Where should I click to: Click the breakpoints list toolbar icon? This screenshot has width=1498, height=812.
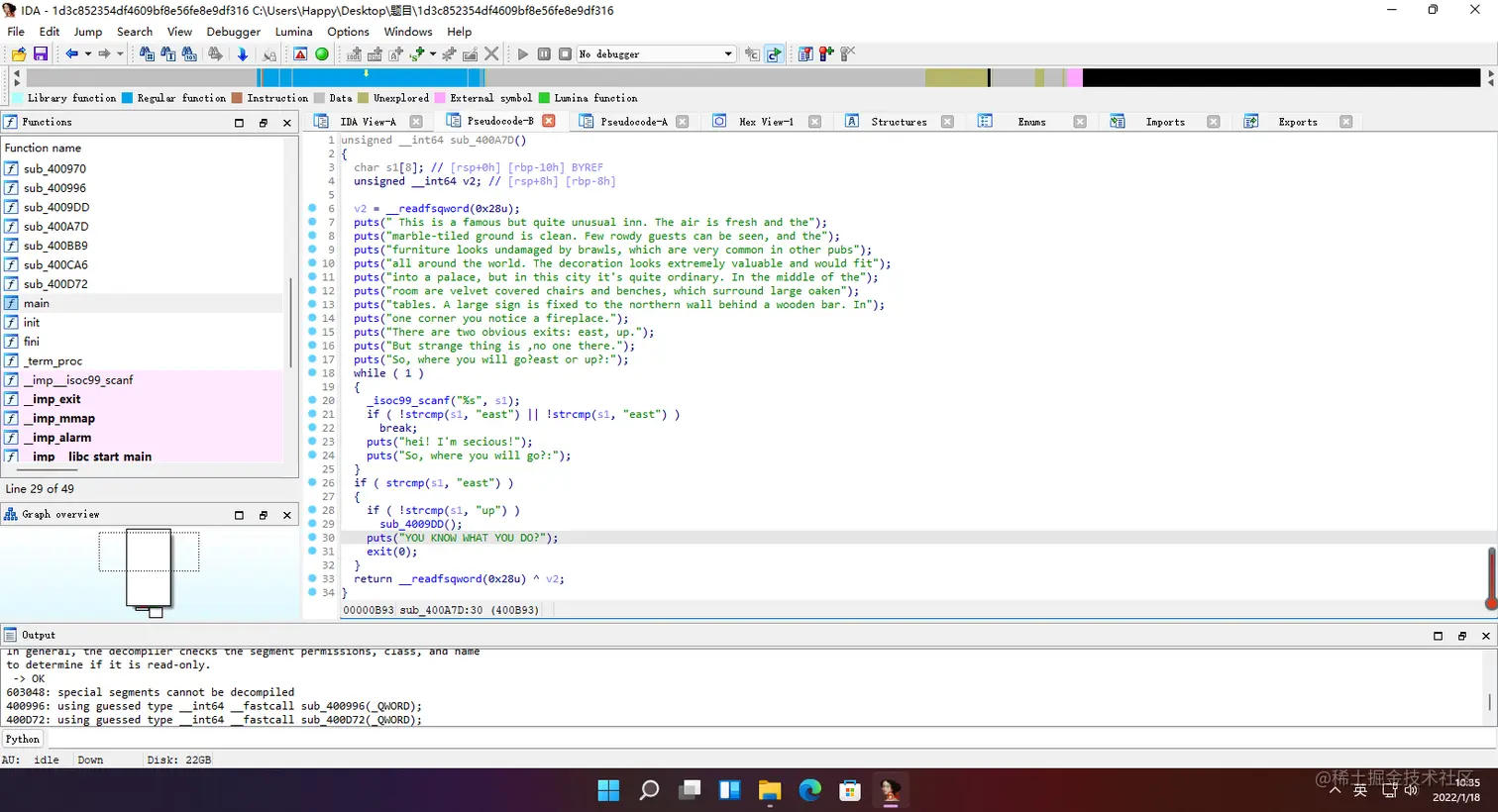(x=804, y=54)
